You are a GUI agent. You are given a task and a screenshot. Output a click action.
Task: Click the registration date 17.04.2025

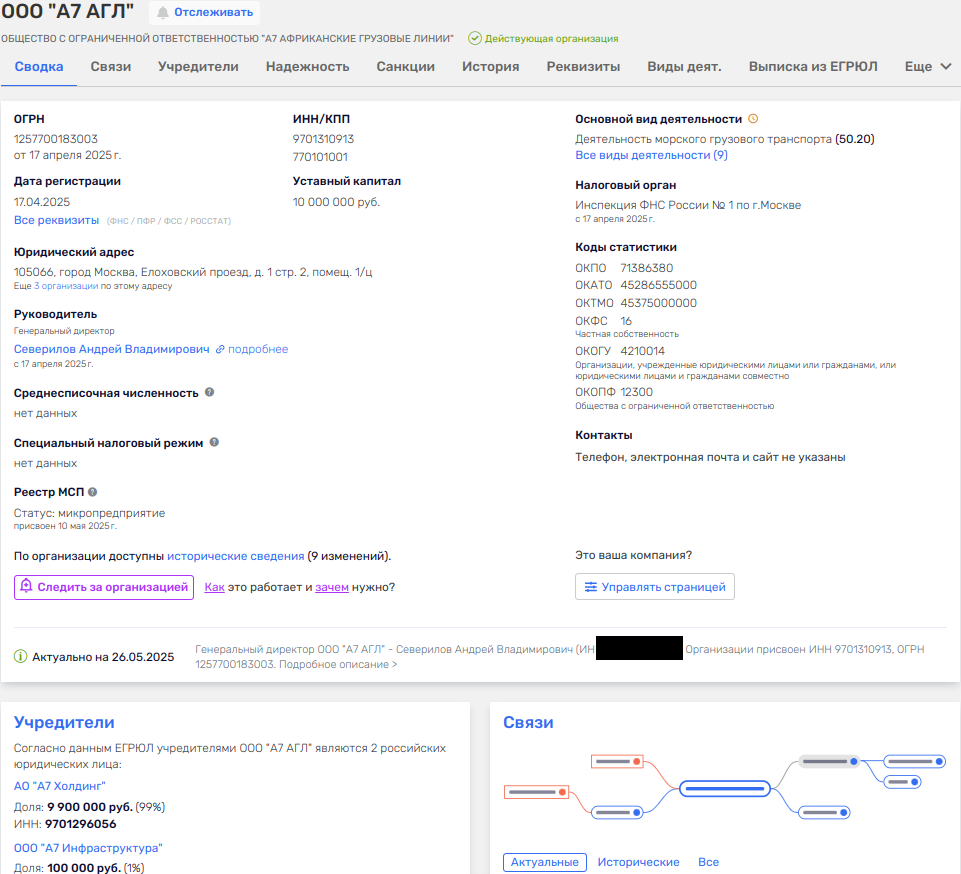pyautogui.click(x=42, y=202)
